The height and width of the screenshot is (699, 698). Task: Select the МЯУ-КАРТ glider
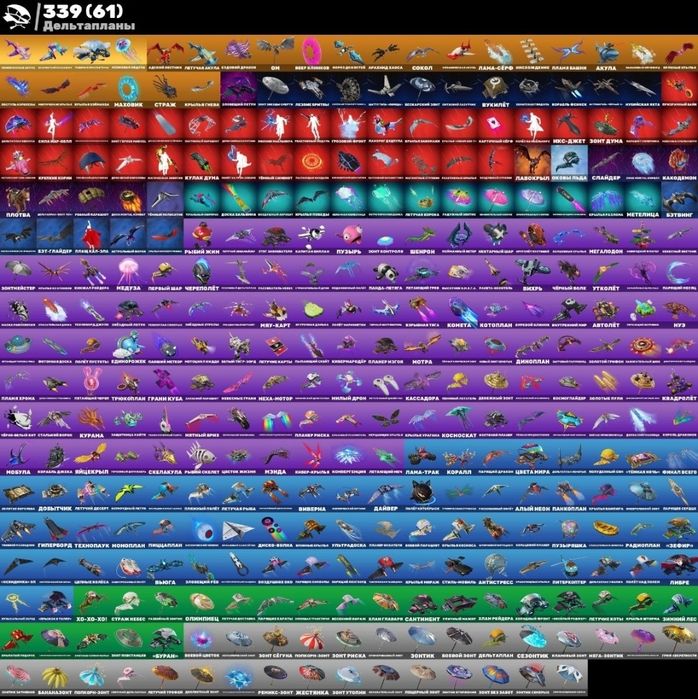click(275, 310)
